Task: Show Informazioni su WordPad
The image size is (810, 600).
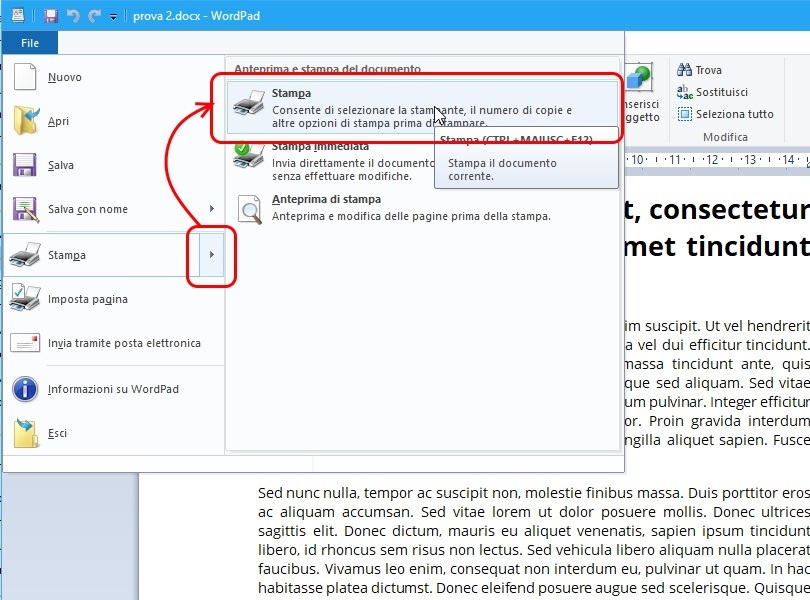Action: point(114,389)
